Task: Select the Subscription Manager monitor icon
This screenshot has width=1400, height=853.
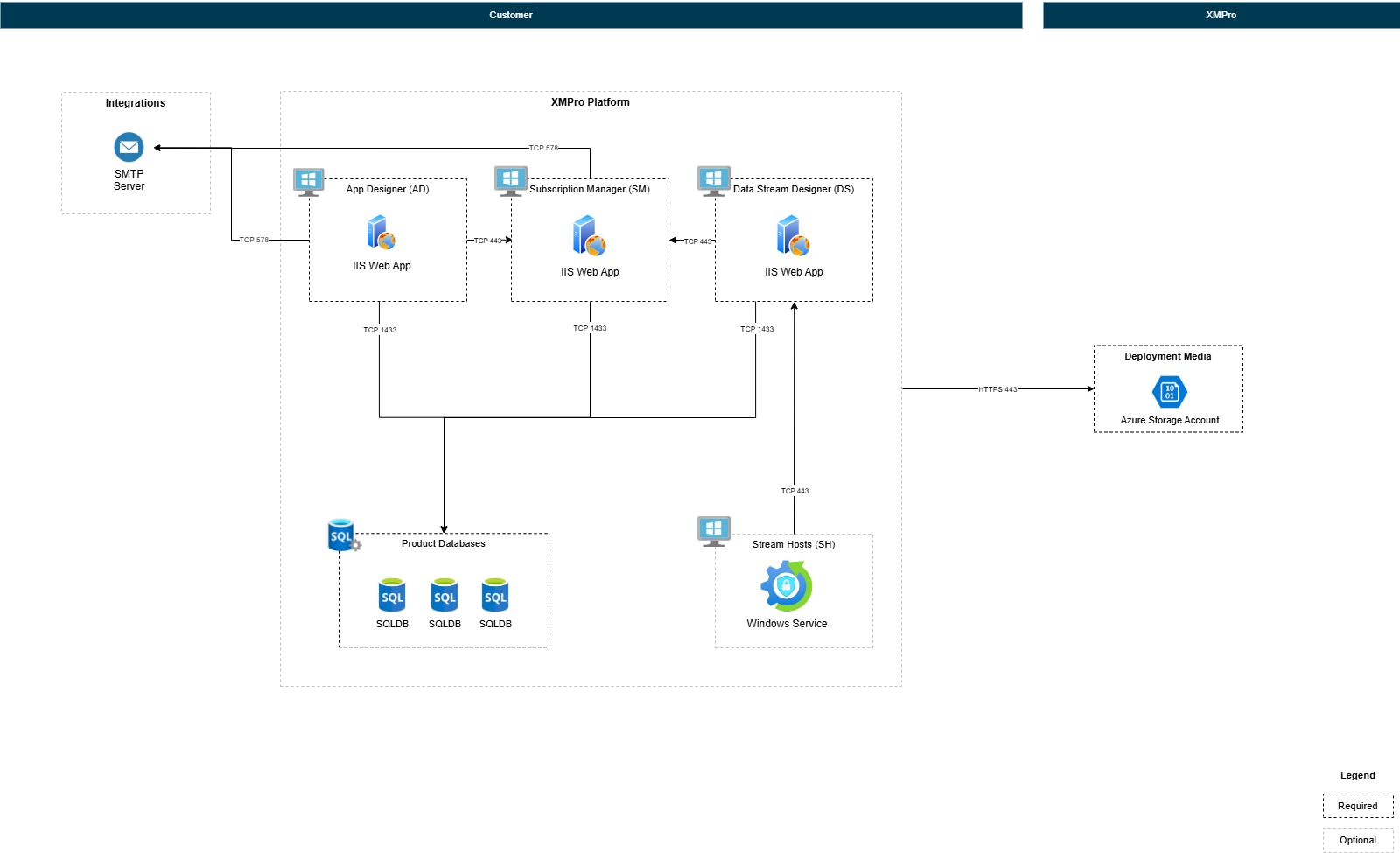Action: (x=511, y=179)
